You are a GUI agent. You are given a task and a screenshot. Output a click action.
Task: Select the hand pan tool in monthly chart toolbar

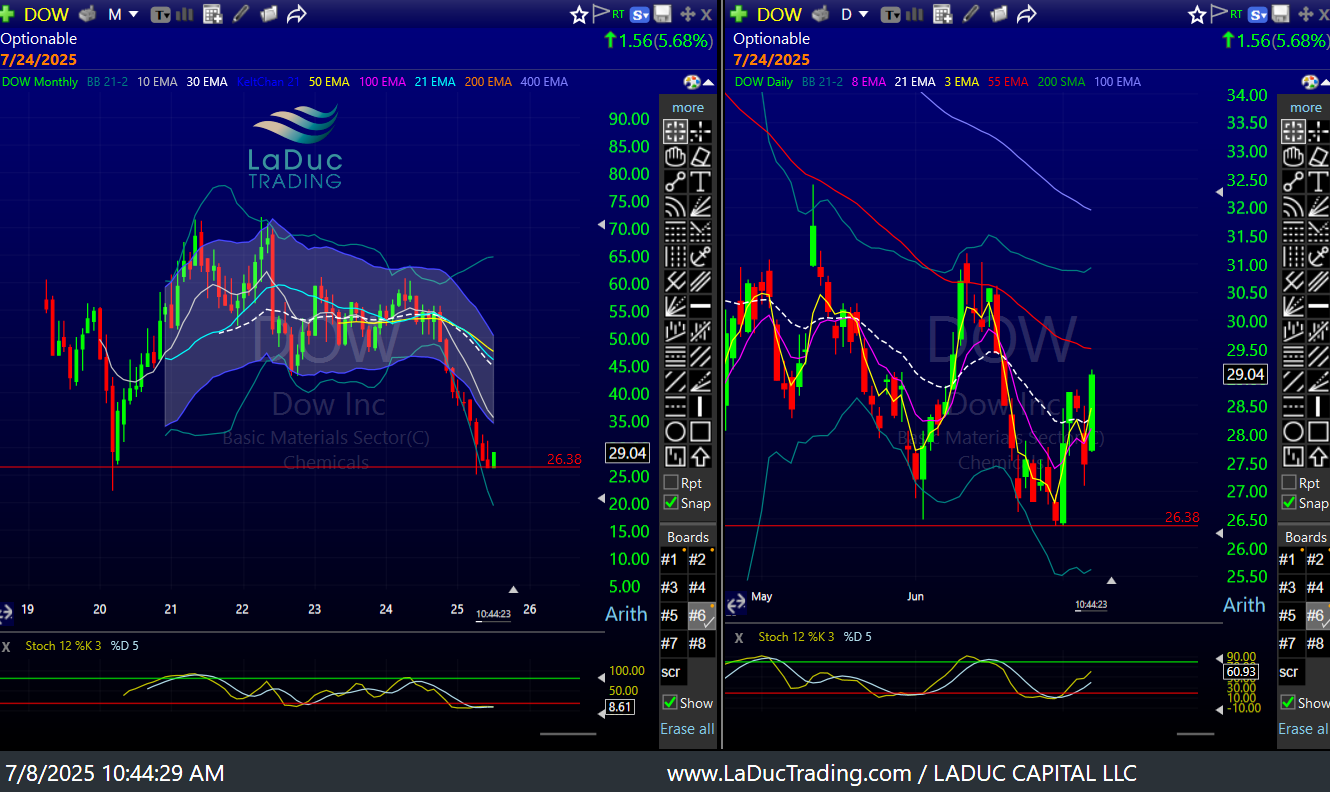(675, 156)
